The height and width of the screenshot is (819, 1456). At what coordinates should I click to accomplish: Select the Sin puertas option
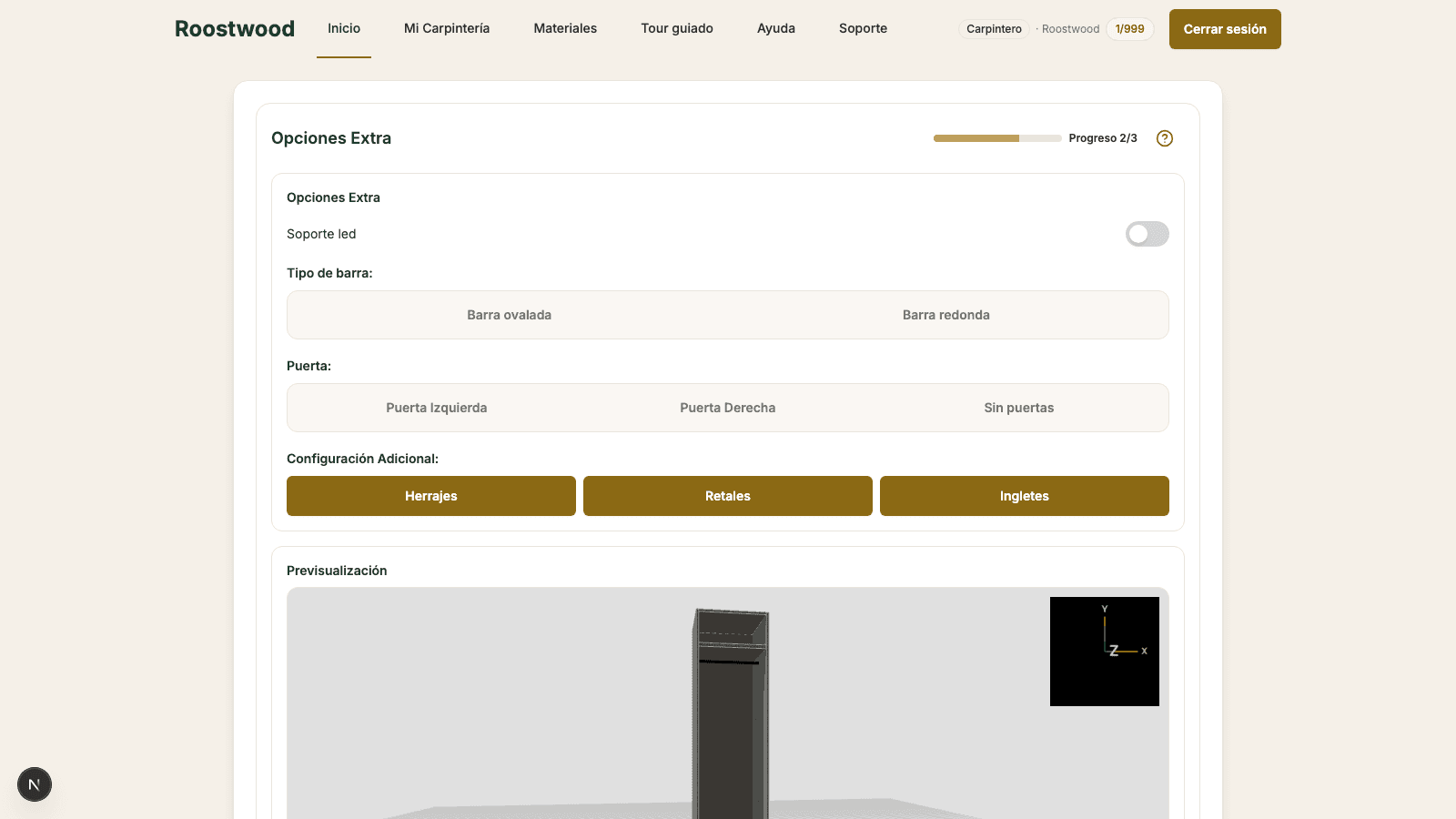[x=1019, y=408]
